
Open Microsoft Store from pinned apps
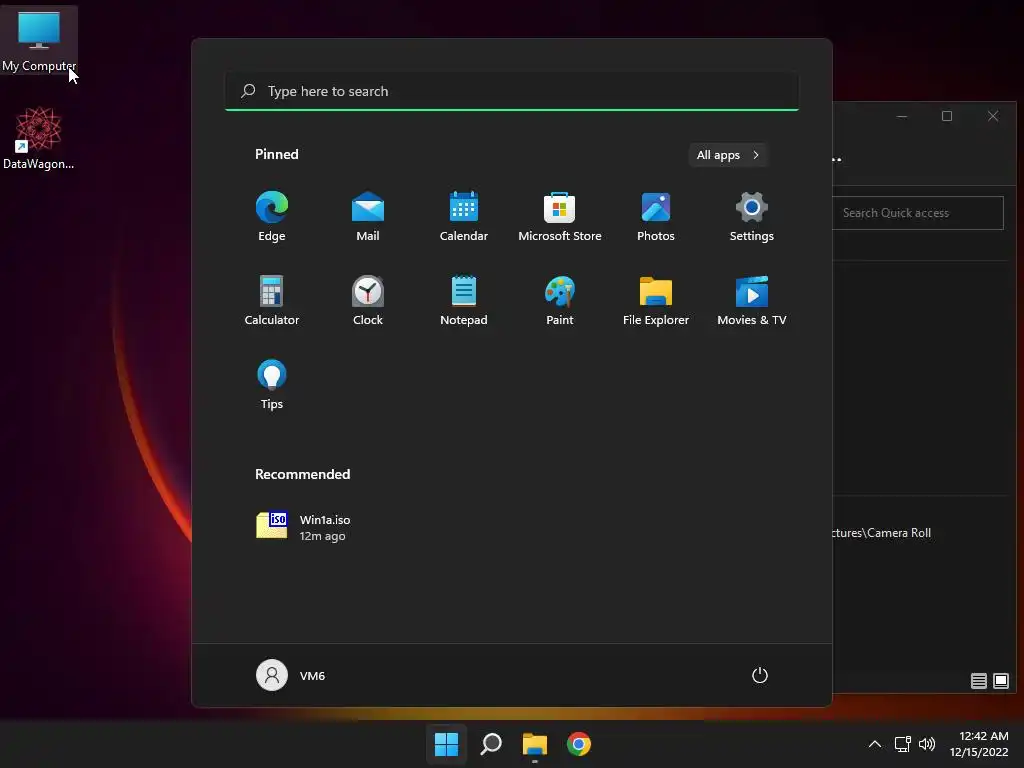click(x=560, y=216)
